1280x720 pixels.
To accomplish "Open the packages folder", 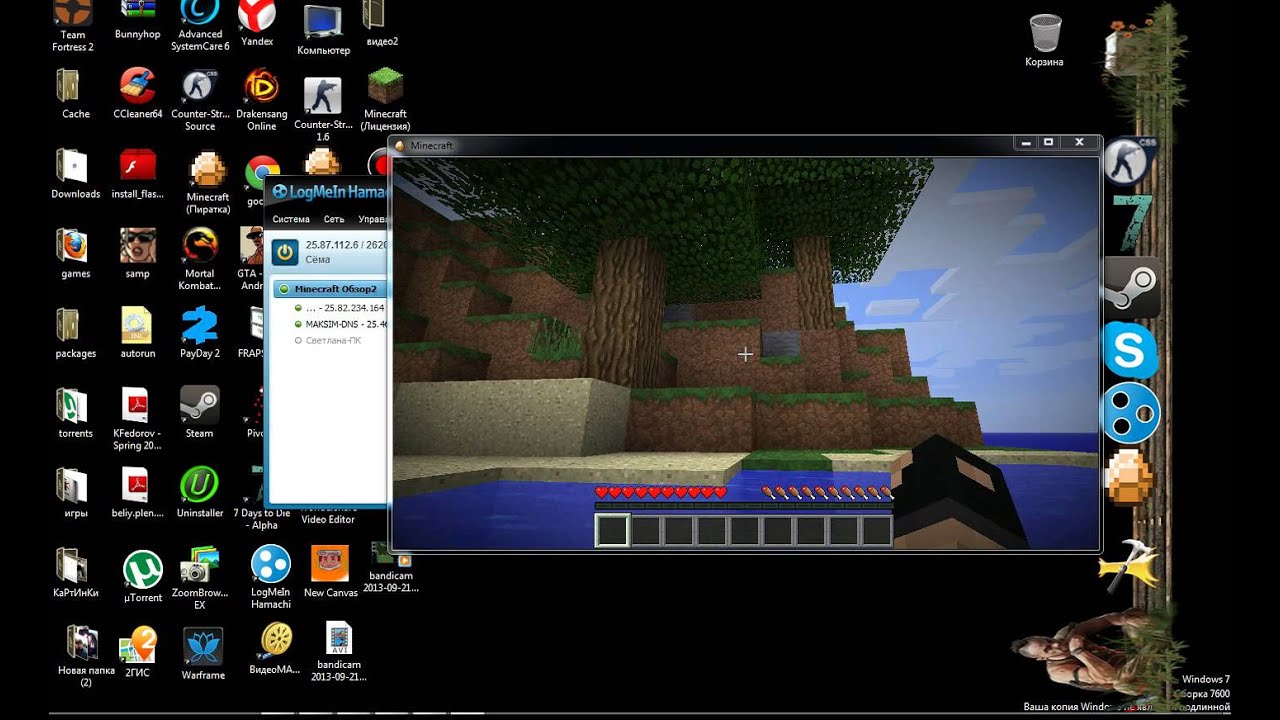I will (x=76, y=334).
